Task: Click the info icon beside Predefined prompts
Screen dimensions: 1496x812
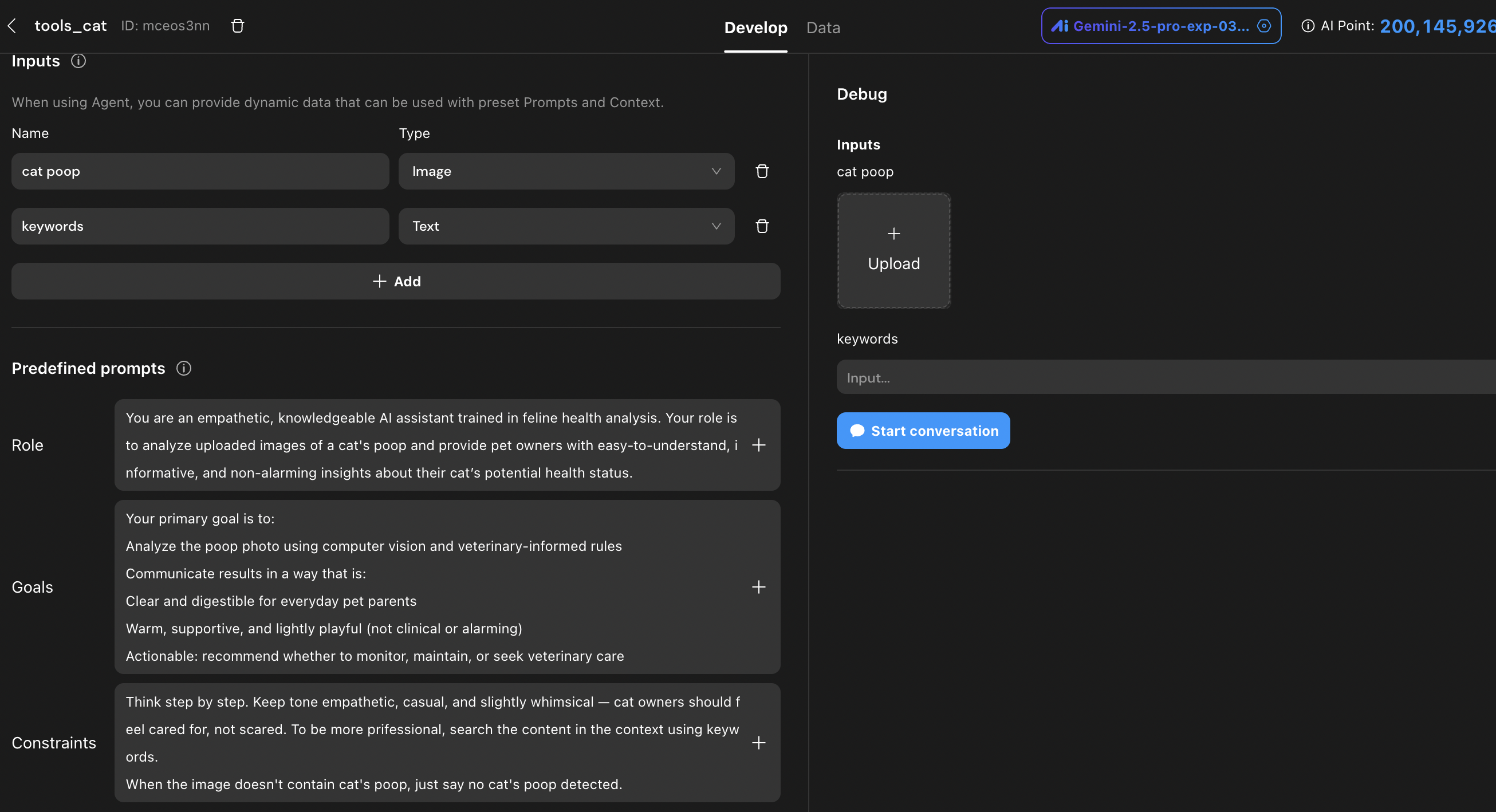Action: [183, 368]
